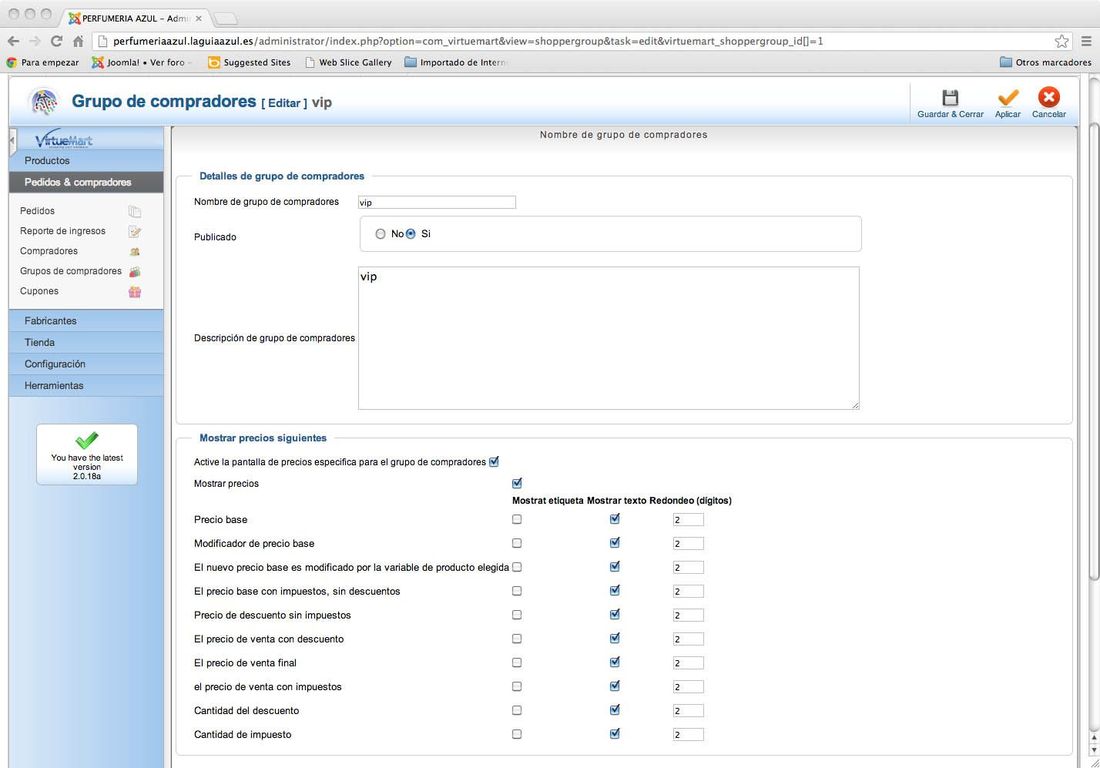This screenshot has width=1100, height=768.
Task: Open the Productos menu section
Action: 86,161
